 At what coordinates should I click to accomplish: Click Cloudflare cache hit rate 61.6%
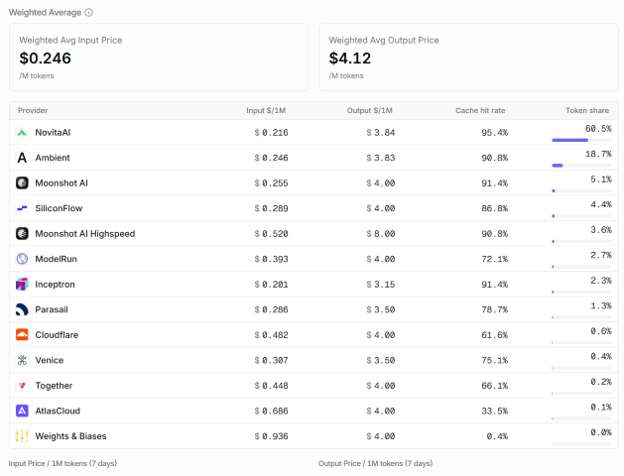pyautogui.click(x=495, y=335)
